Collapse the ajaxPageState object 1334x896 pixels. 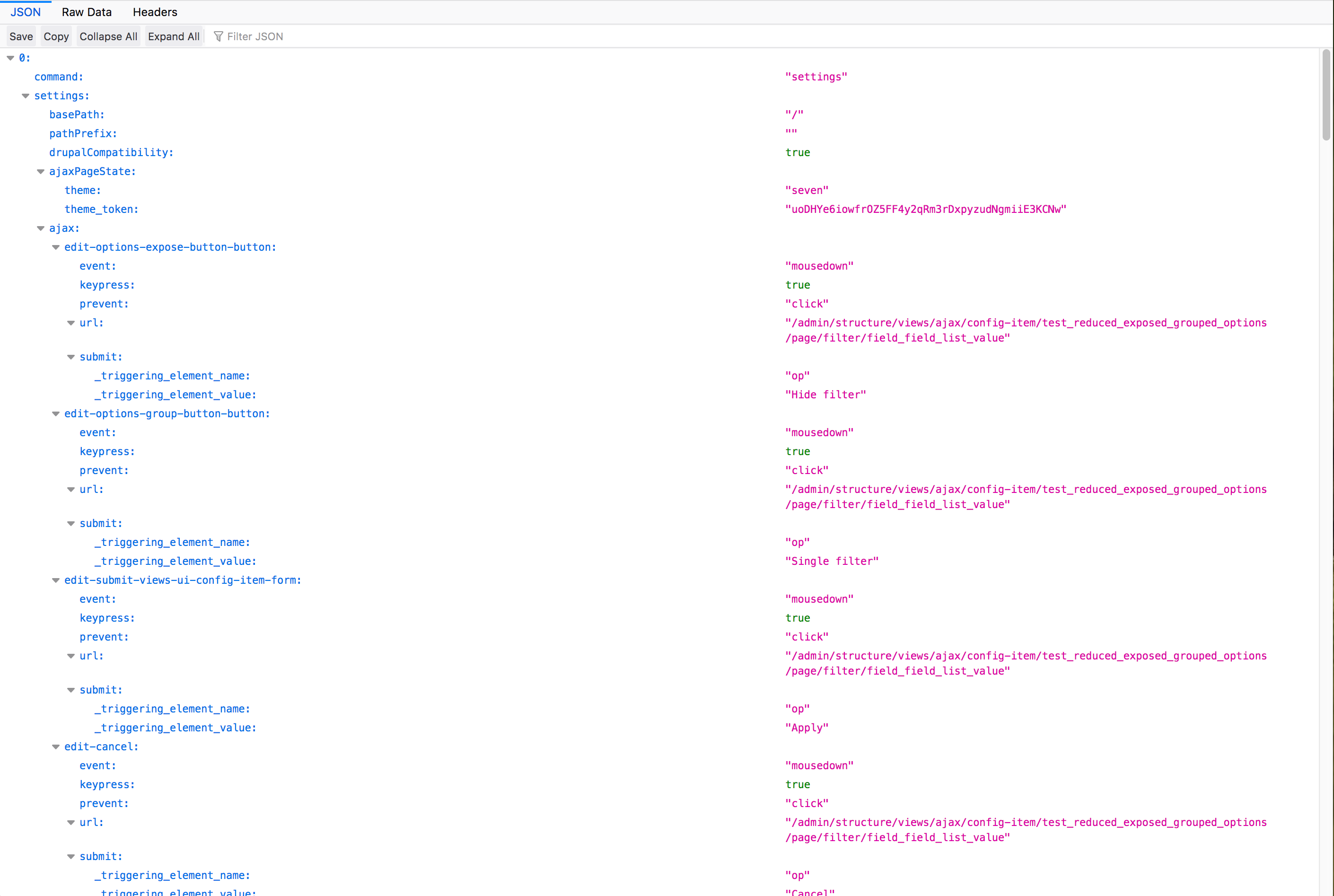(40, 171)
